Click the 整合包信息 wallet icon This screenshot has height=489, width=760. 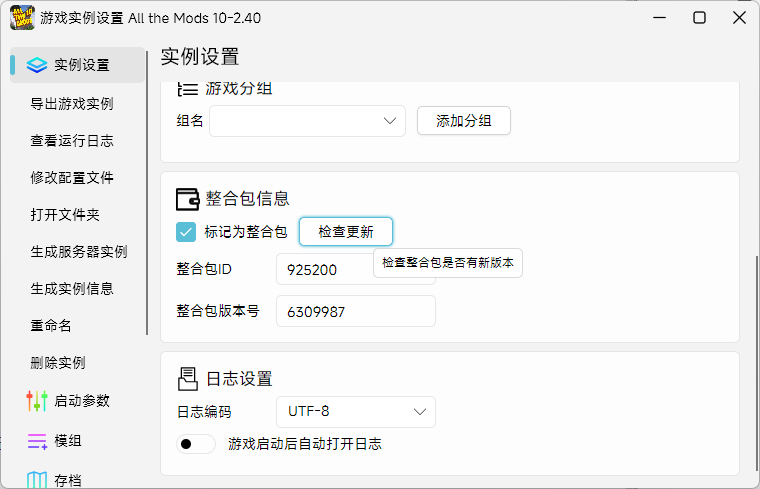[187, 198]
